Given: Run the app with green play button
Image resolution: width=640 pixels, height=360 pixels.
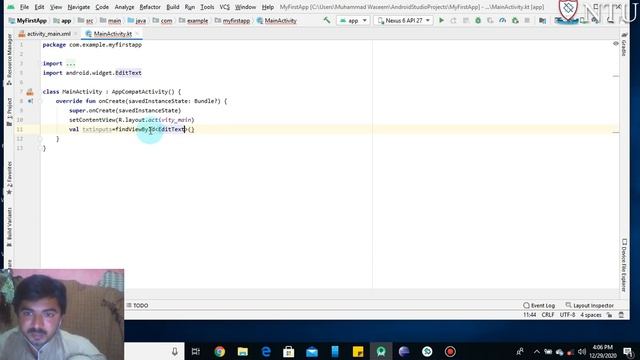Looking at the screenshot, I should (x=441, y=20).
